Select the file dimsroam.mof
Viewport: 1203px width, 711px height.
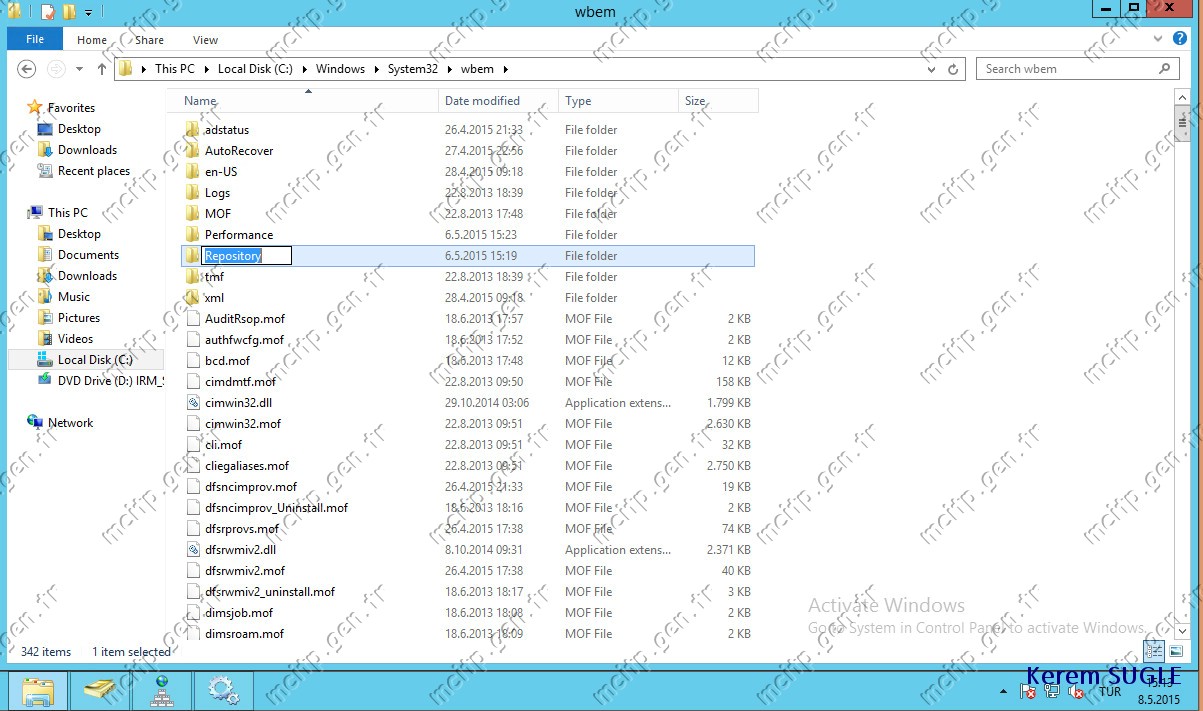pos(244,634)
